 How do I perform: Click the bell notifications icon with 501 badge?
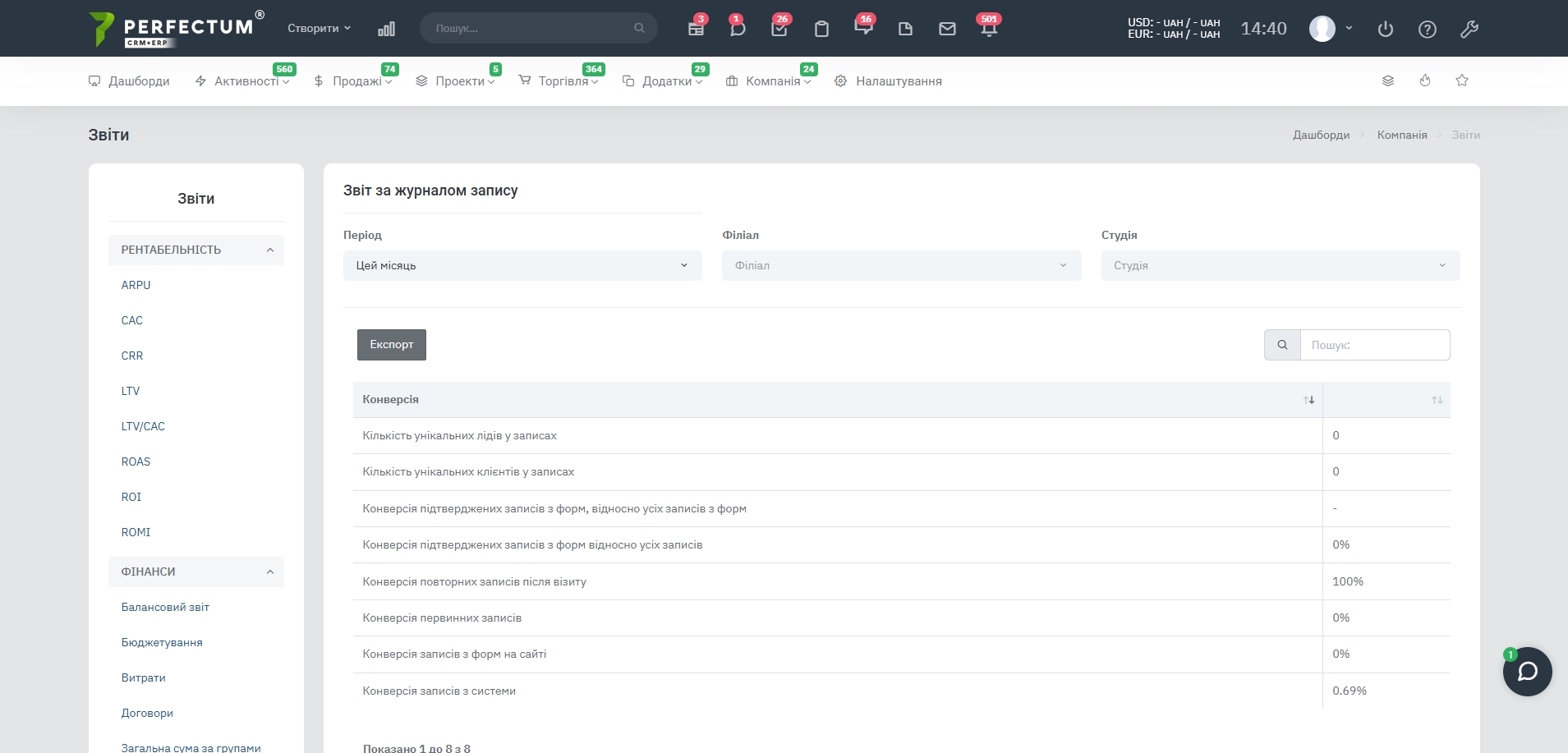pos(988,29)
